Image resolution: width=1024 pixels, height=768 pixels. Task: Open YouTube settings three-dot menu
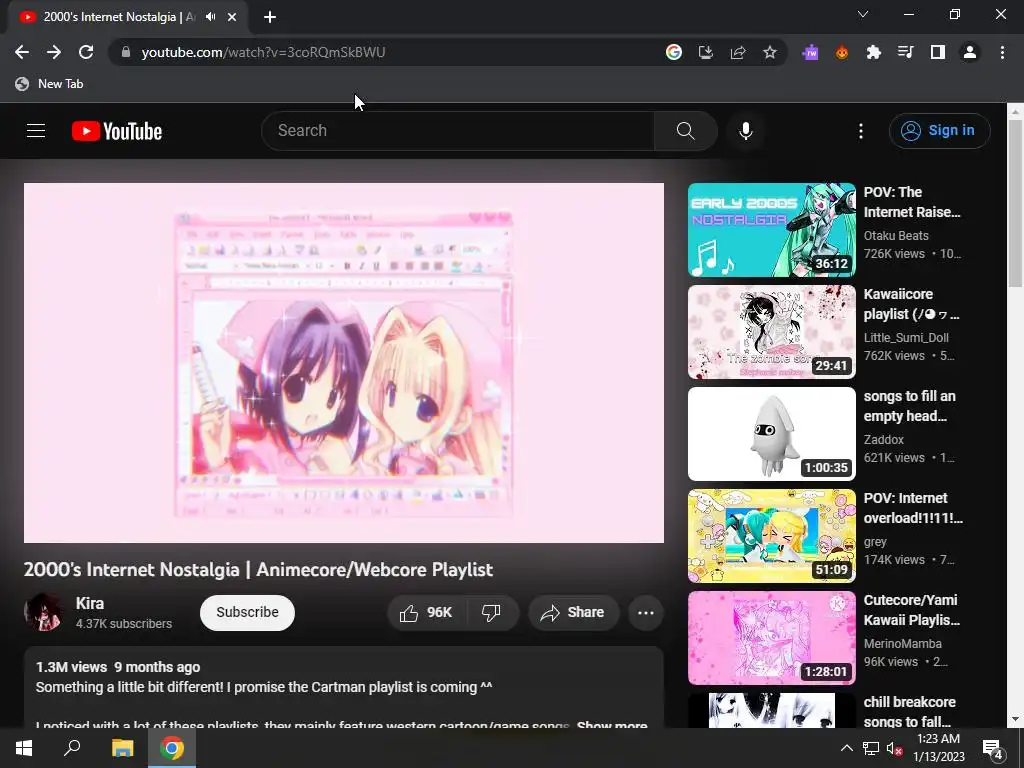861,131
